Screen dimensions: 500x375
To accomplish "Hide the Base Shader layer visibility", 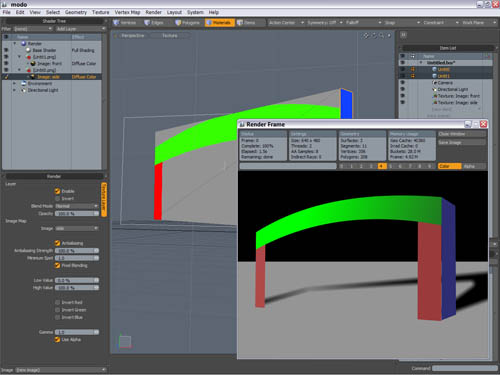I will pos(6,50).
